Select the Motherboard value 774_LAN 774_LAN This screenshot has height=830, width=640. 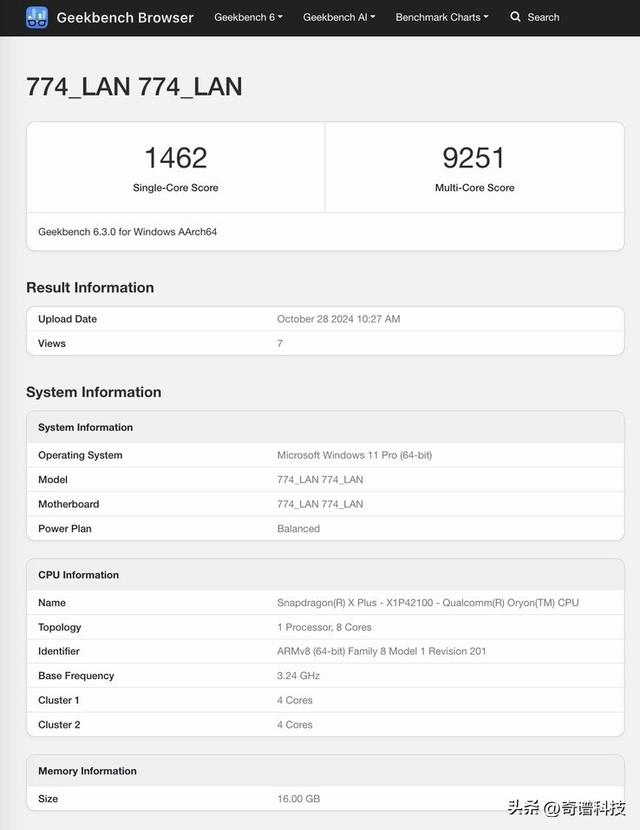point(320,504)
